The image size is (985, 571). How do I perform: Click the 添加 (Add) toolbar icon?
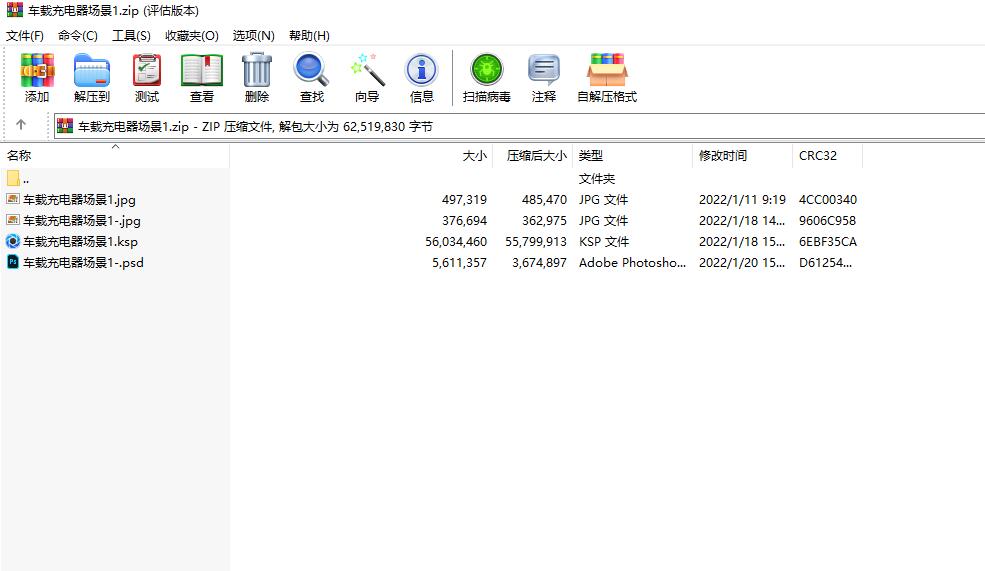37,78
